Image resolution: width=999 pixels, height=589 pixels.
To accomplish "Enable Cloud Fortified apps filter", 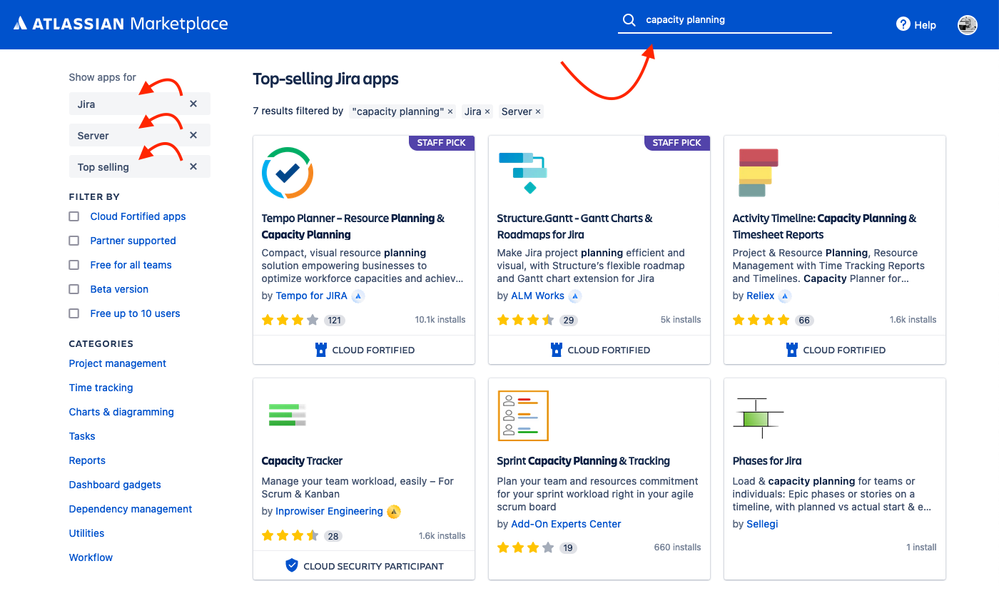I will click(x=74, y=217).
